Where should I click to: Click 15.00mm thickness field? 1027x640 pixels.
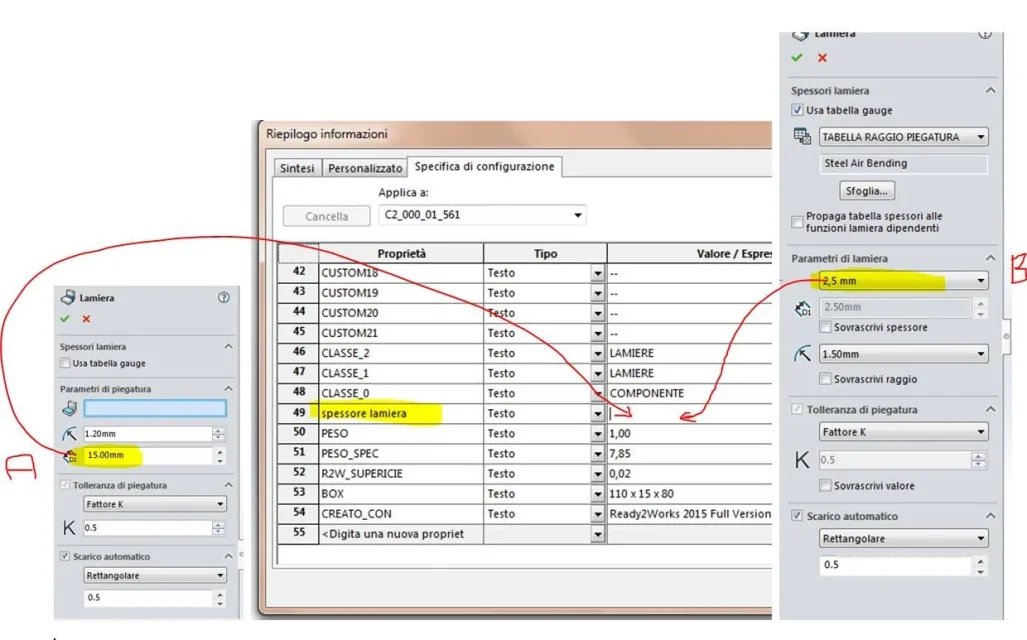(147, 455)
